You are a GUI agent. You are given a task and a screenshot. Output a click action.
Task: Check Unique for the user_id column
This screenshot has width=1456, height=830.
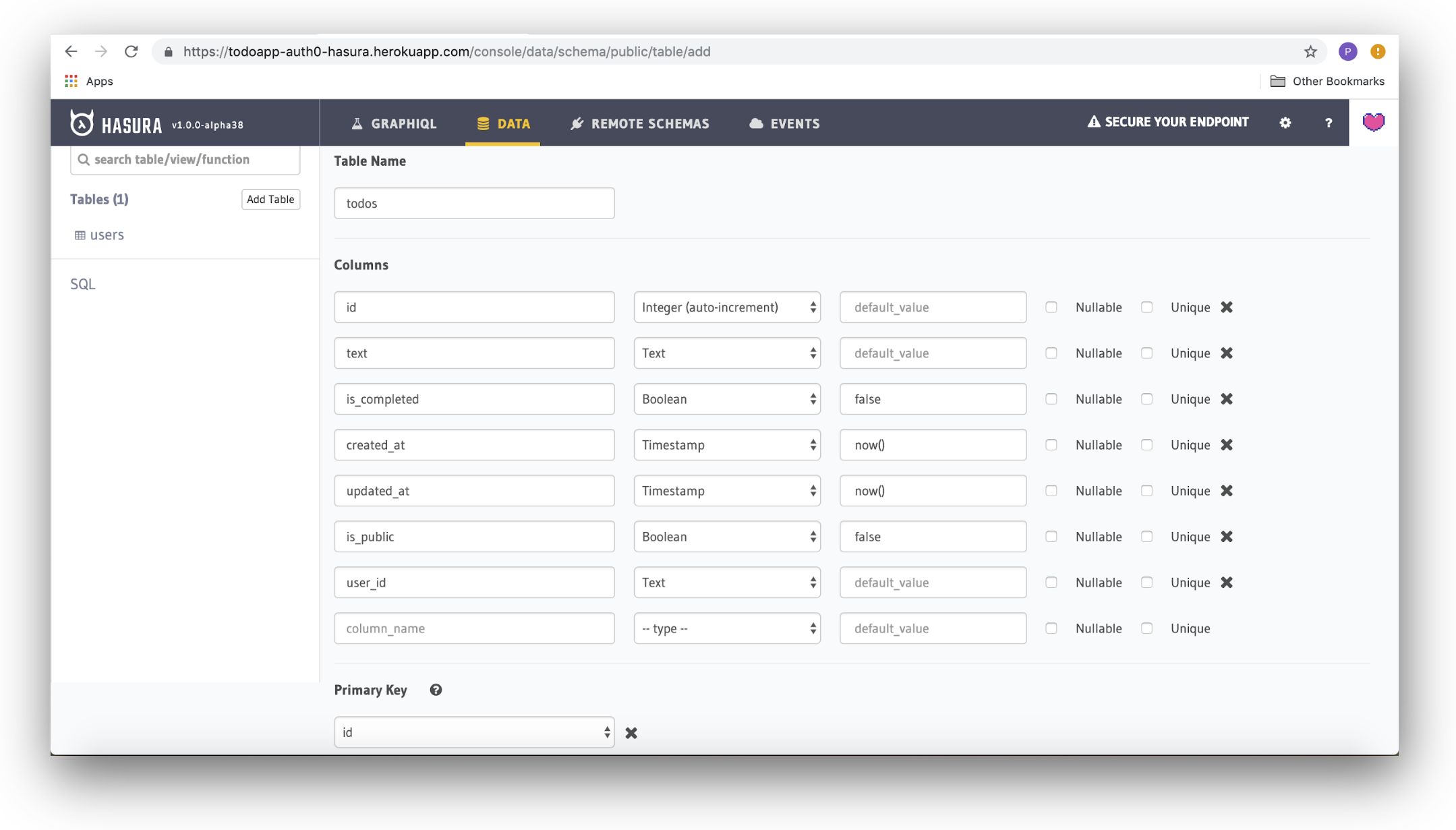pyautogui.click(x=1147, y=583)
